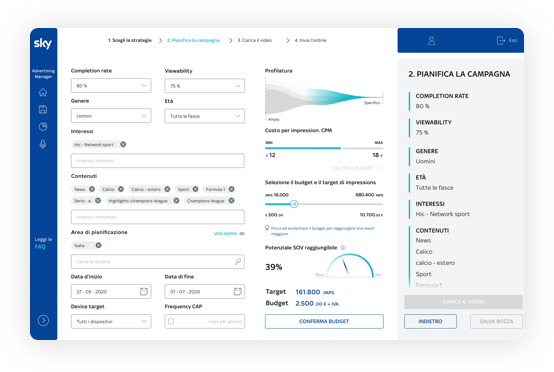554x372 pixels.
Task: Open the Device target dropdown
Action: pos(111,321)
